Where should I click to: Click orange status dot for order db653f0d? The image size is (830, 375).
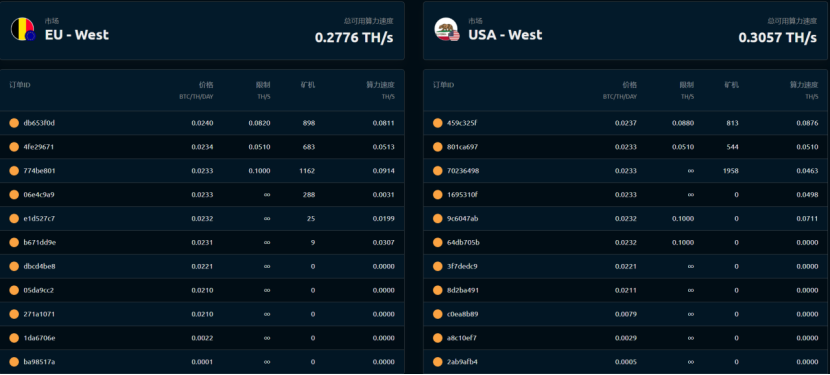[x=14, y=123]
